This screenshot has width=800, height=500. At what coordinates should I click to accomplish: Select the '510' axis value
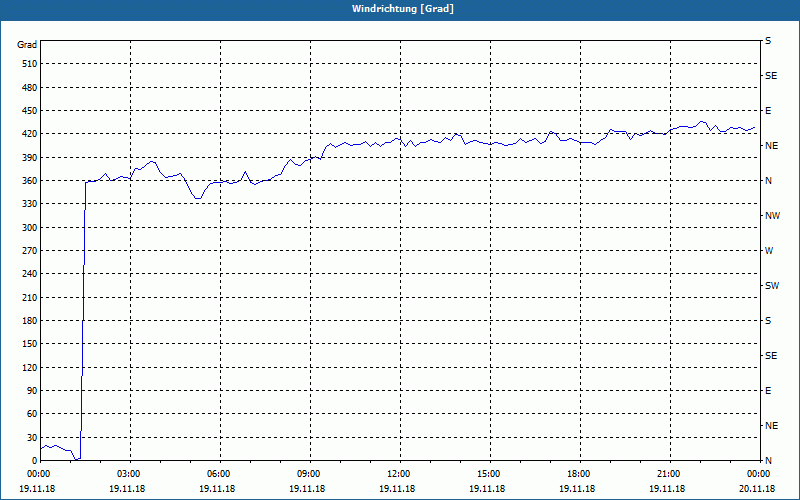(30, 64)
